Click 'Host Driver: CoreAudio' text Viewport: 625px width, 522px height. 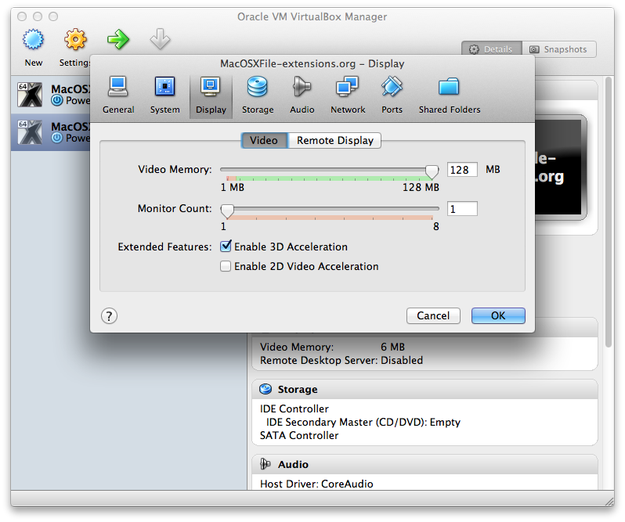pos(316,484)
